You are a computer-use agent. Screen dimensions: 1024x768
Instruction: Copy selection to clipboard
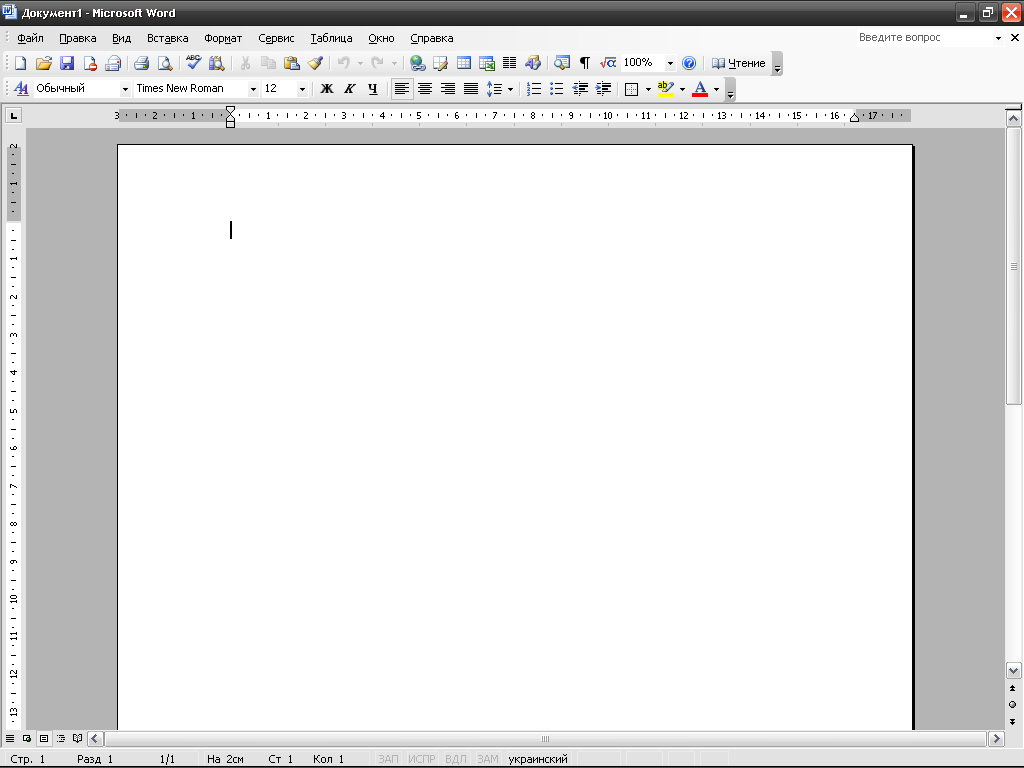pyautogui.click(x=268, y=63)
